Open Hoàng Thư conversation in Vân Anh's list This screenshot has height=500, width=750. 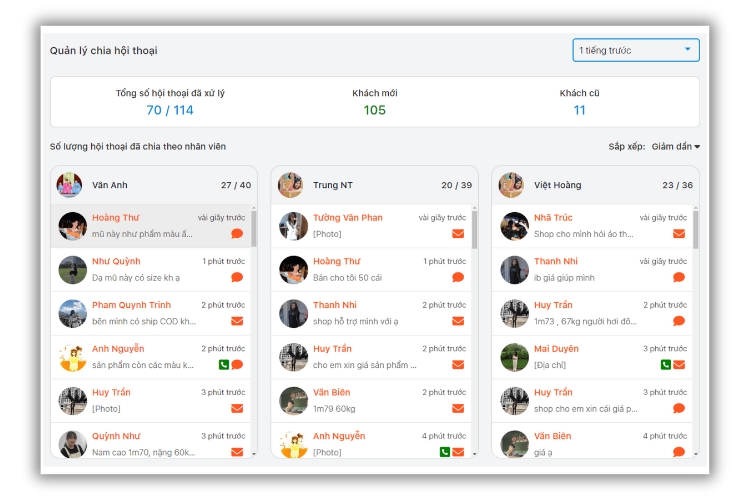pos(150,226)
